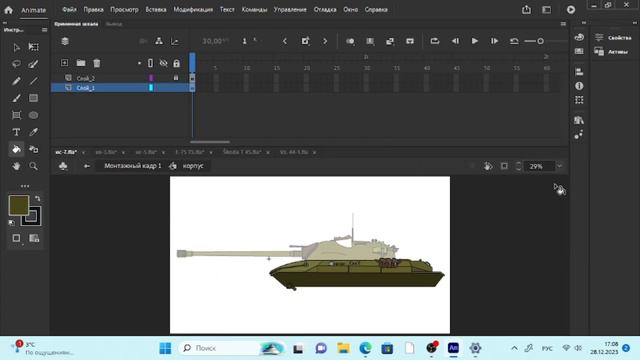Select the Line tool
The width and height of the screenshot is (640, 360).
[x=33, y=81]
